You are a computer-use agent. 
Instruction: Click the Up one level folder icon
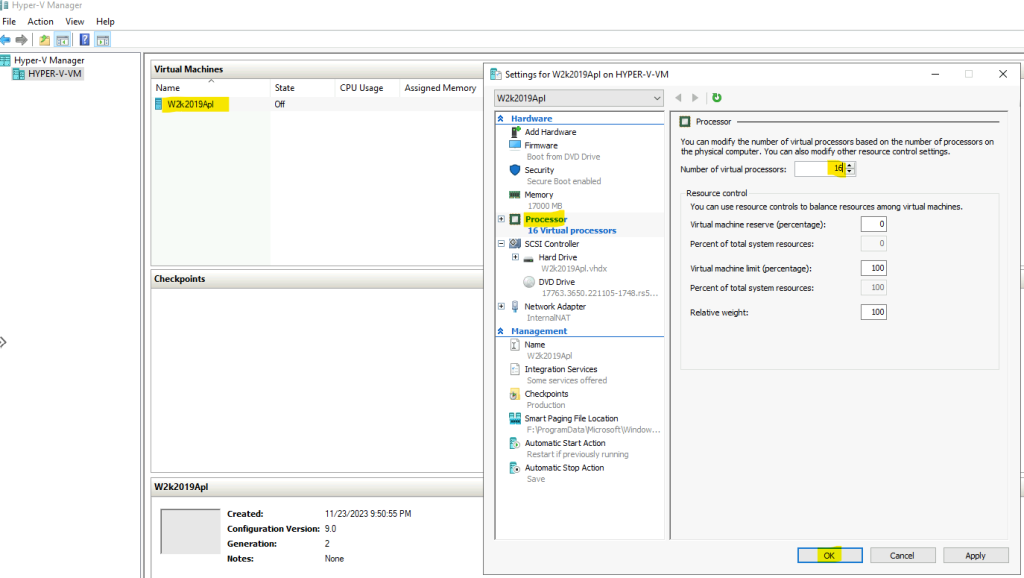[44, 40]
